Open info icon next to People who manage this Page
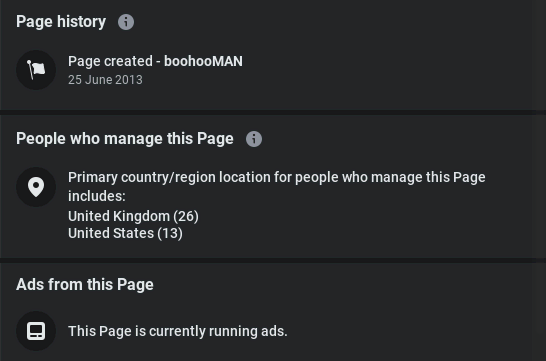The height and width of the screenshot is (361, 546). tap(254, 139)
